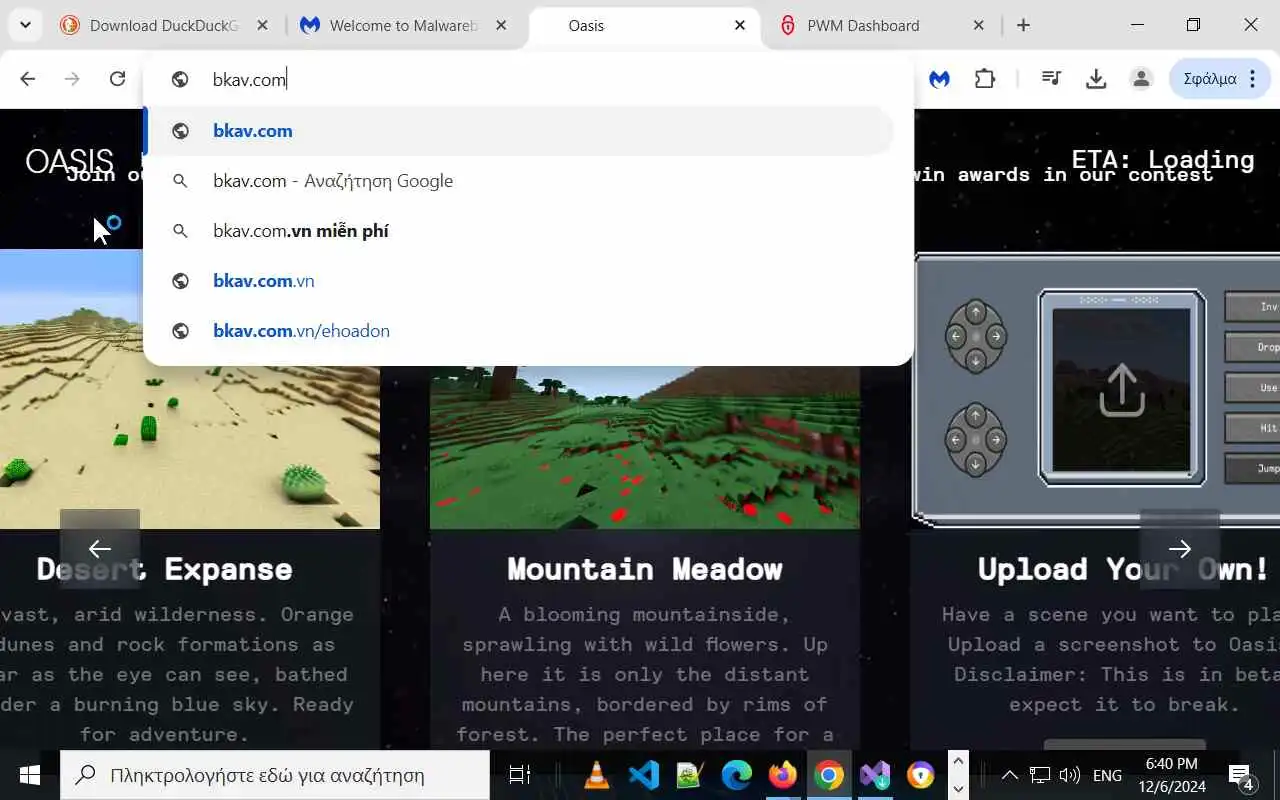
Task: Click the Σφάλμα error menu button
Action: coord(1220,79)
